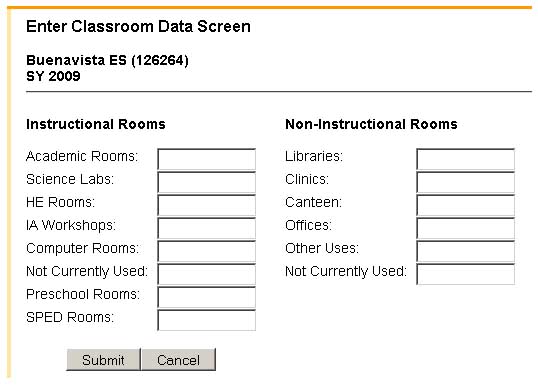Cancel the classroom data entry
This screenshot has width=538, height=389.
click(178, 359)
